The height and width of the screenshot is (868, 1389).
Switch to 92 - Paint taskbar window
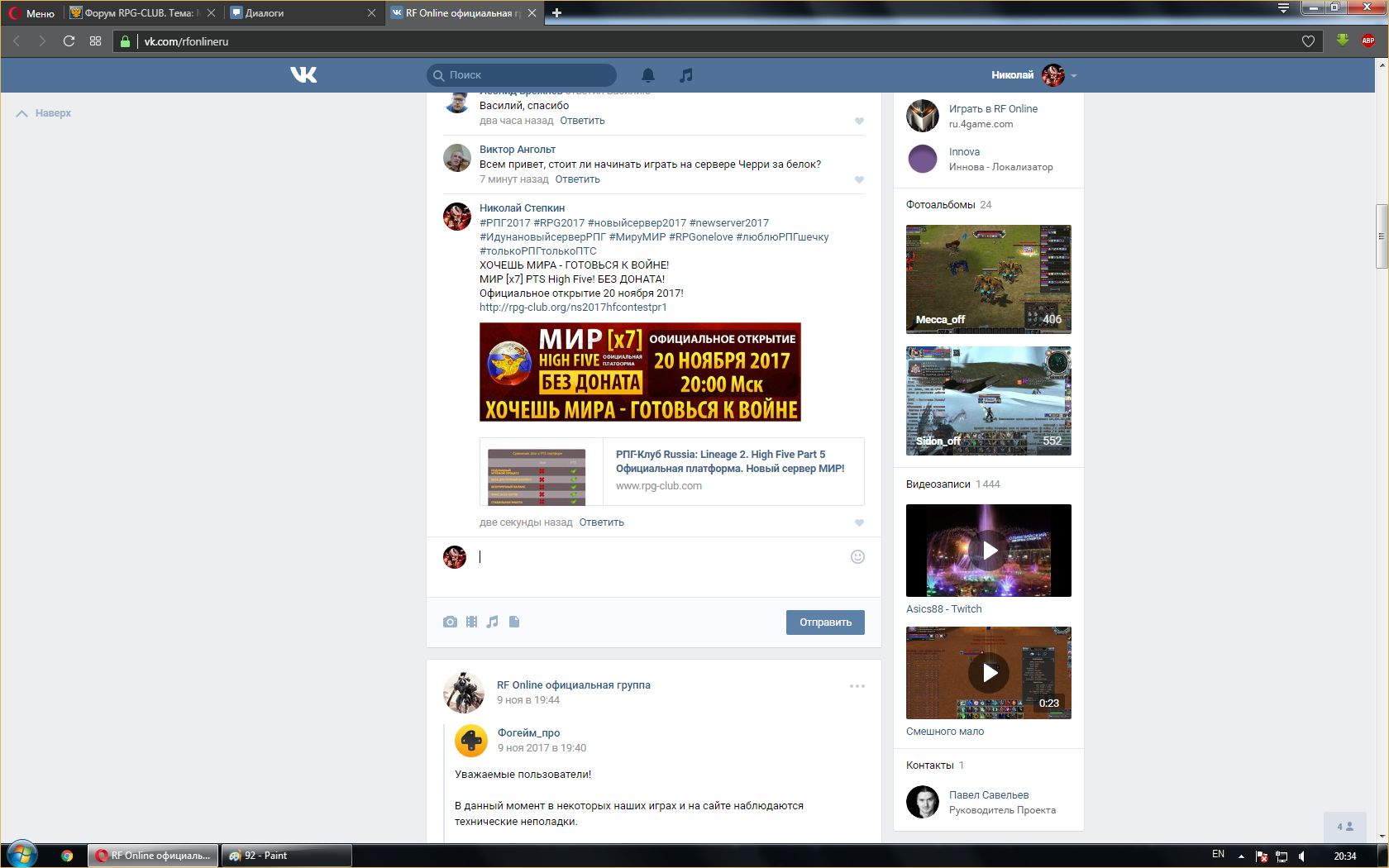(x=286, y=856)
